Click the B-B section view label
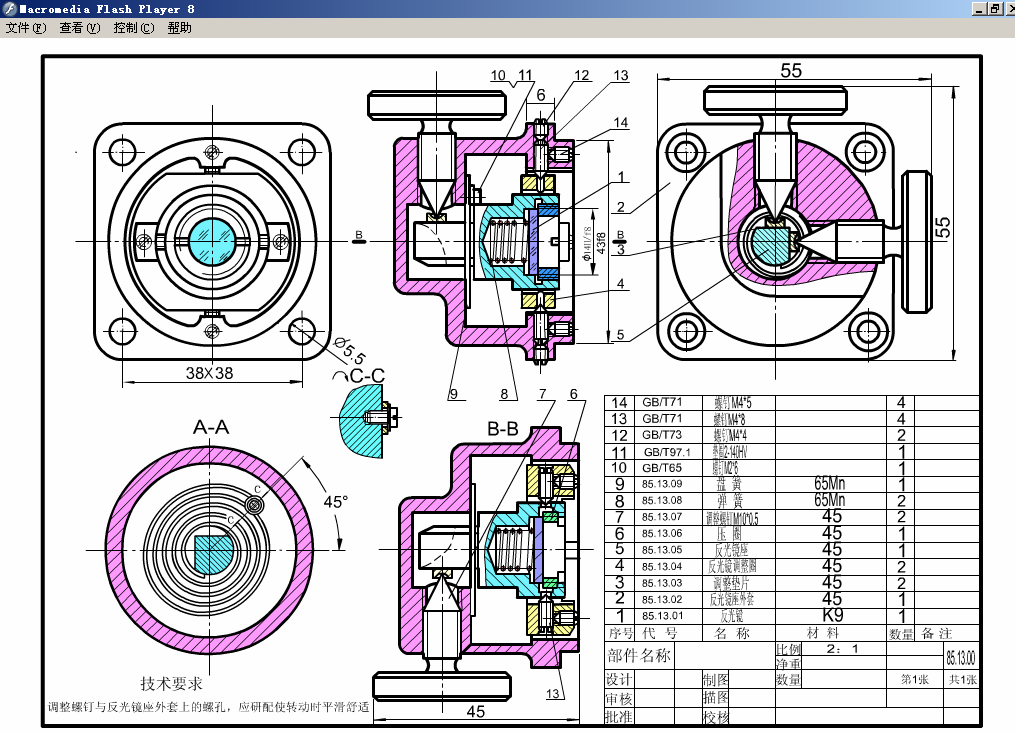Viewport: 1015px width, 733px height. (502, 429)
